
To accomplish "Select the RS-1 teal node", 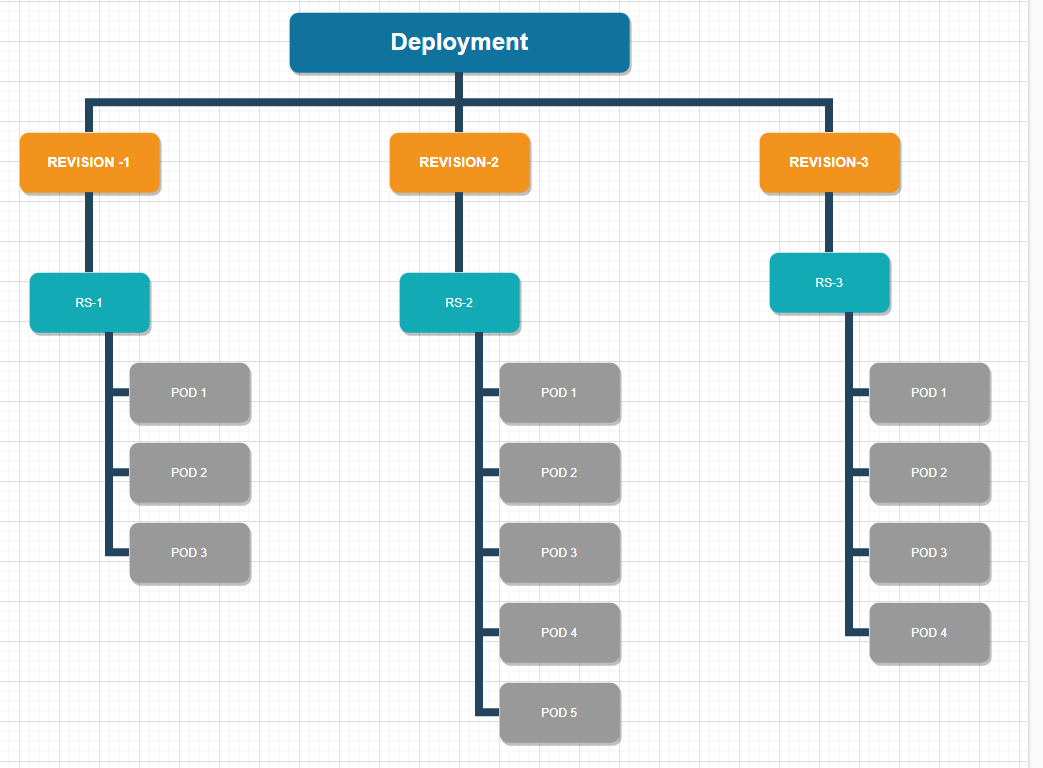I will click(89, 303).
